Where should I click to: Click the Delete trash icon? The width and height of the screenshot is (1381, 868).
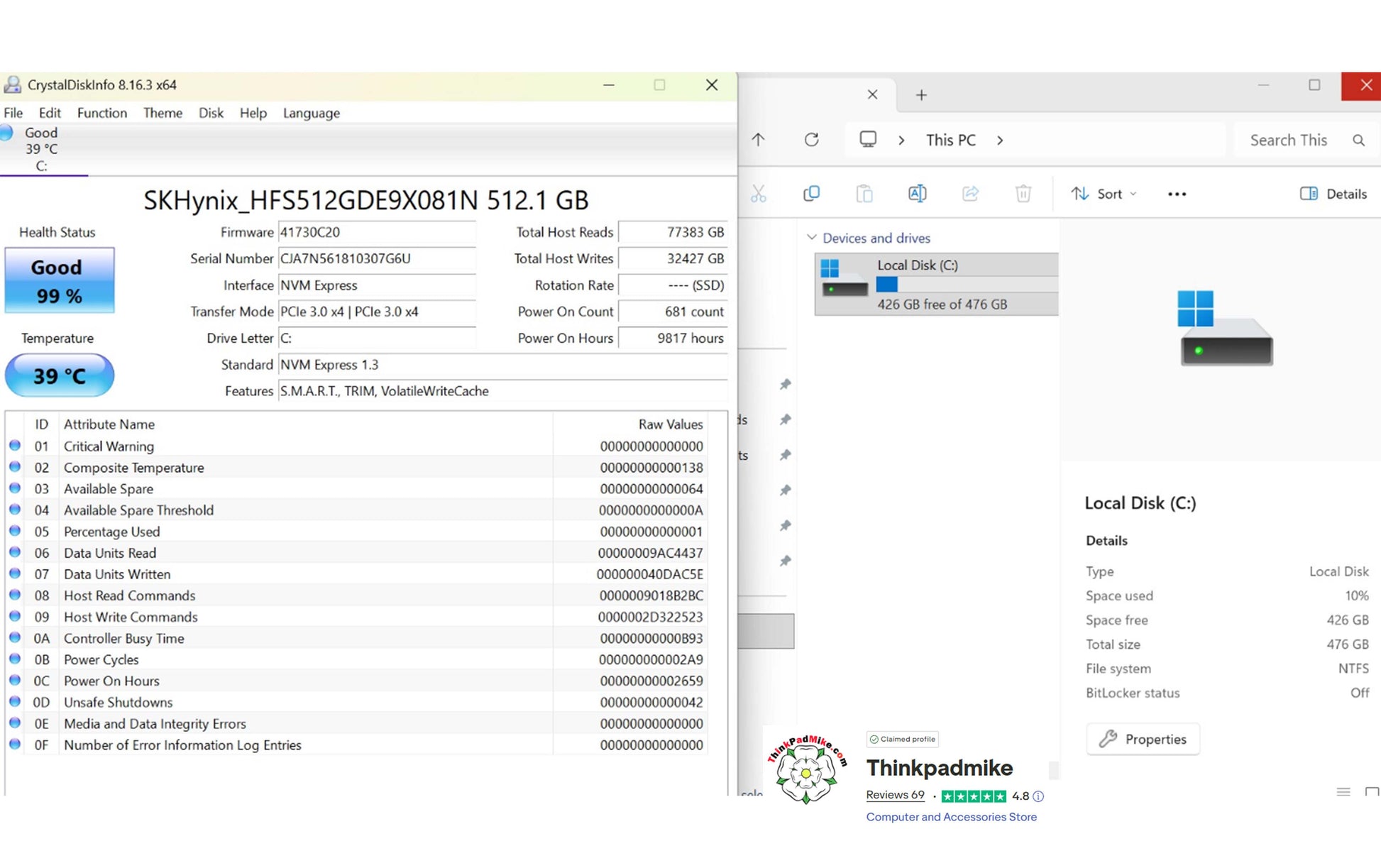[x=1023, y=194]
